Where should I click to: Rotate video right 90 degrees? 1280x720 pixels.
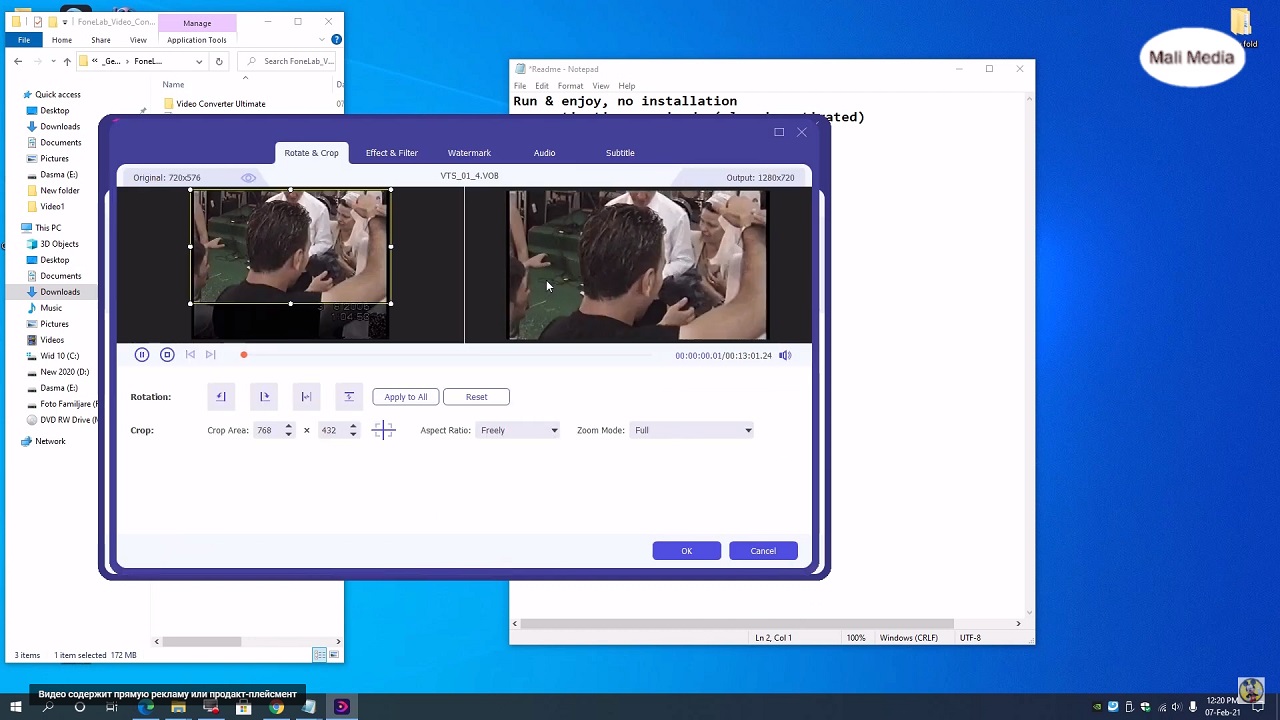coord(264,397)
